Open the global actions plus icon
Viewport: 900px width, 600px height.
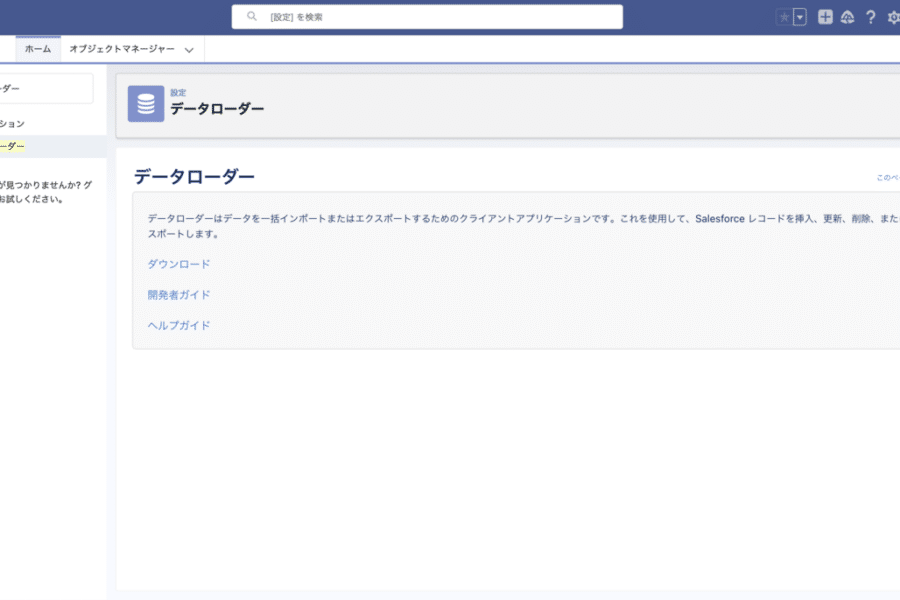(825, 17)
